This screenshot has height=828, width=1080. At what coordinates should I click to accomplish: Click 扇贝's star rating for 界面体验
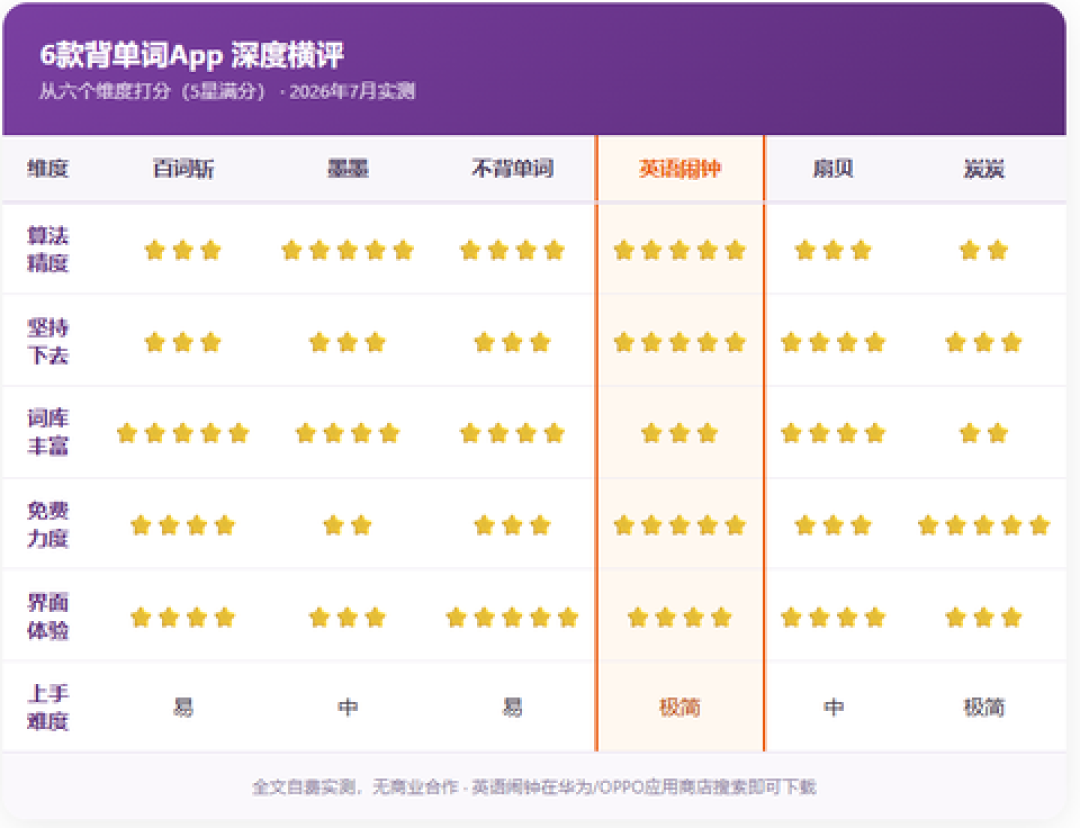click(833, 617)
